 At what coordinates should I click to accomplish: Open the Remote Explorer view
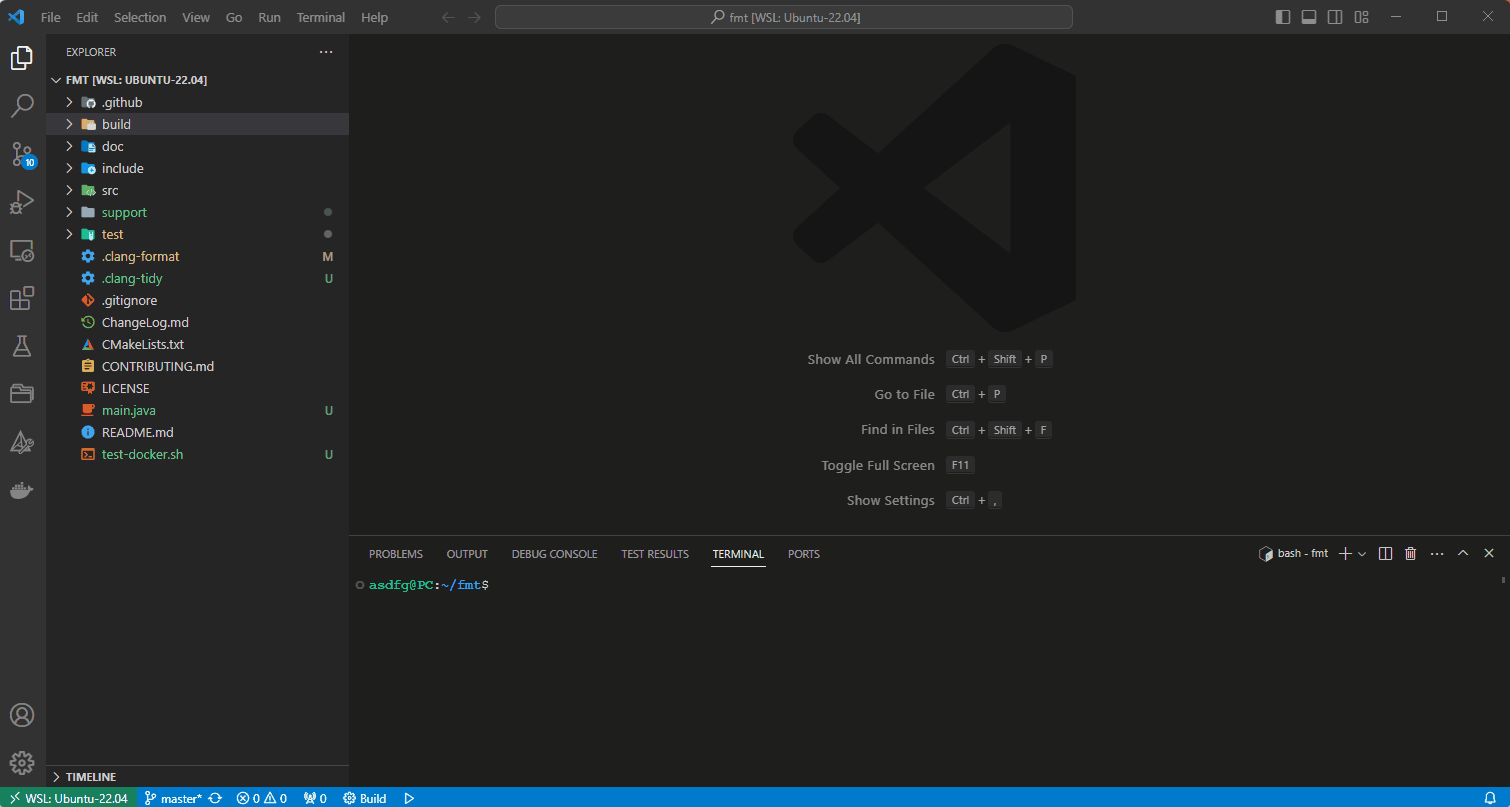click(22, 250)
